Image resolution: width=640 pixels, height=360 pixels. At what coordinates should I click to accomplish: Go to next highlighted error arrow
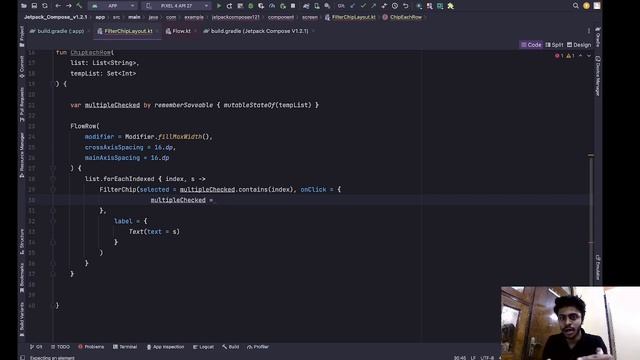coord(589,56)
